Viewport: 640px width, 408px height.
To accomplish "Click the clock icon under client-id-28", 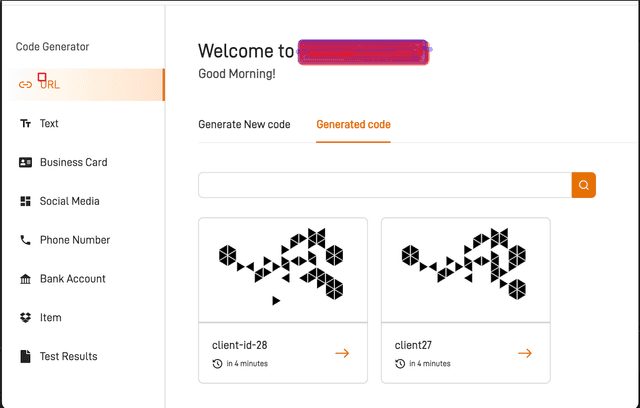I will [218, 364].
